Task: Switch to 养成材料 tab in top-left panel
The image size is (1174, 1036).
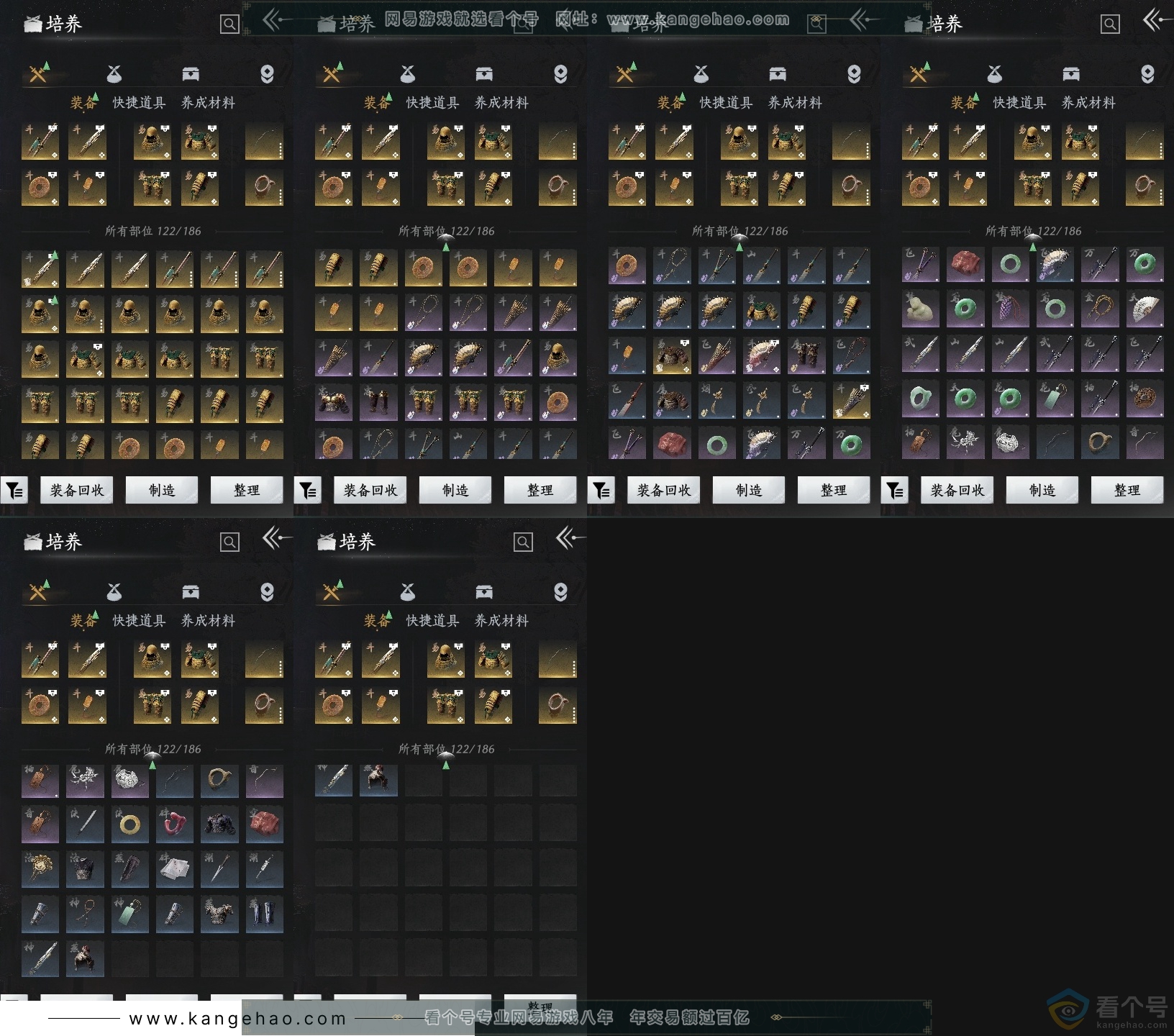Action: (x=208, y=103)
